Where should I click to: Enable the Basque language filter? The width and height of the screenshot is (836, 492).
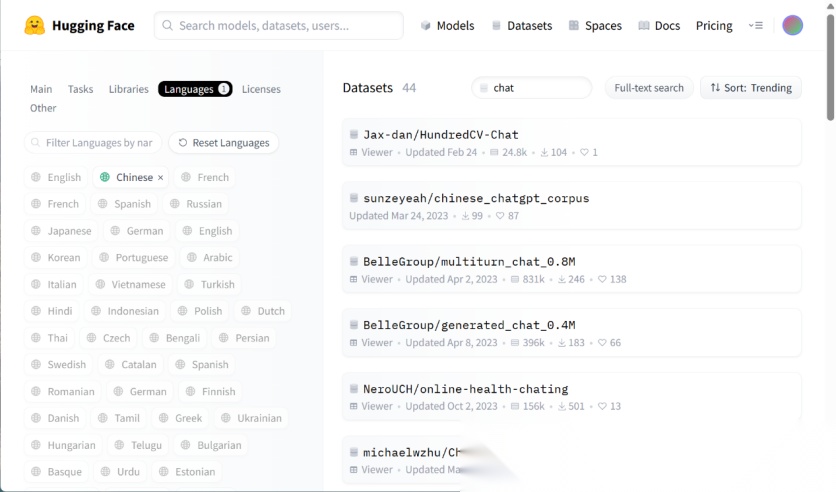tap(57, 472)
